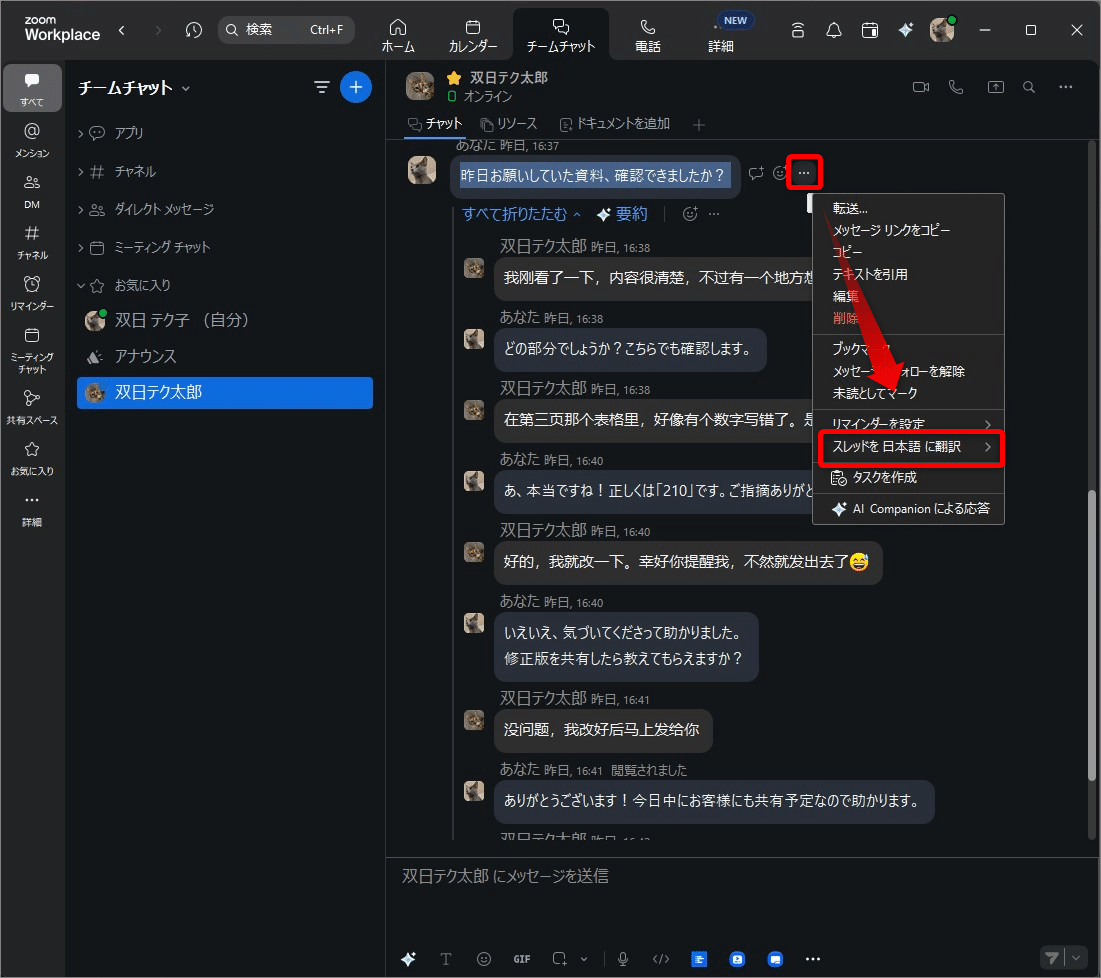Switch to the 電話 tab
The height and width of the screenshot is (978, 1101).
[647, 35]
